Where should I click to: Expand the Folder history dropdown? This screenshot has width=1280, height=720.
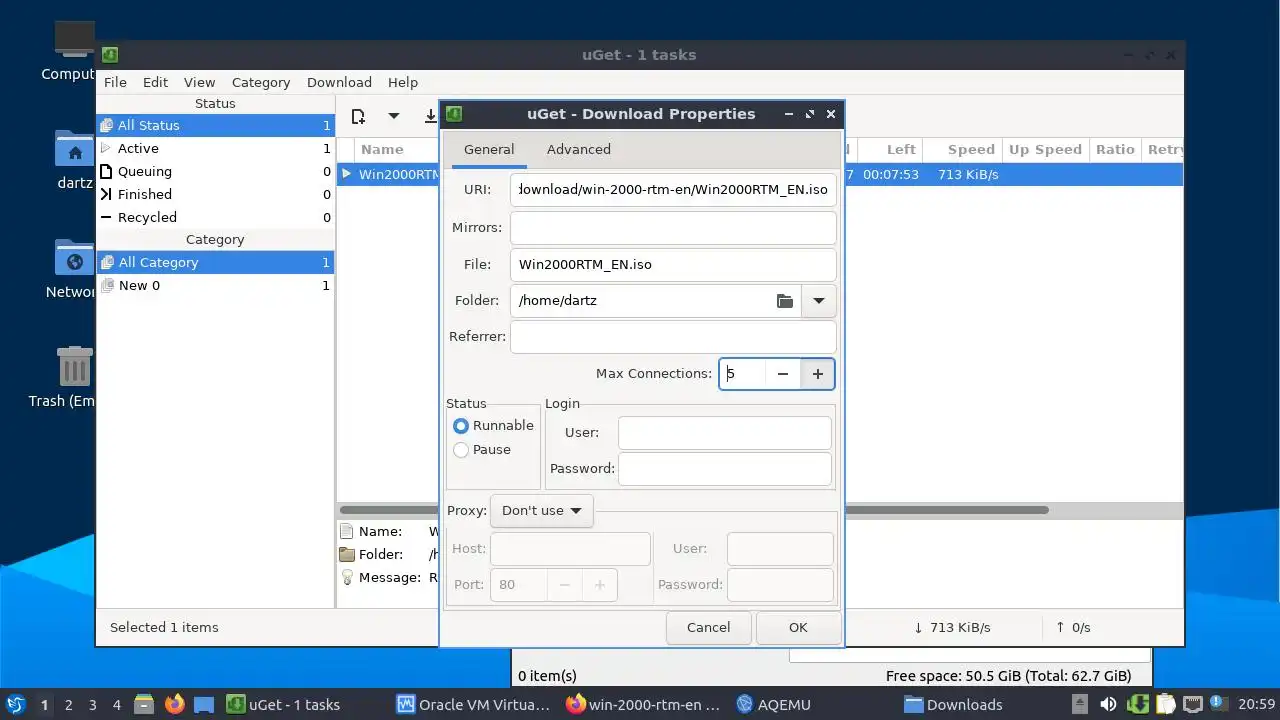point(819,301)
